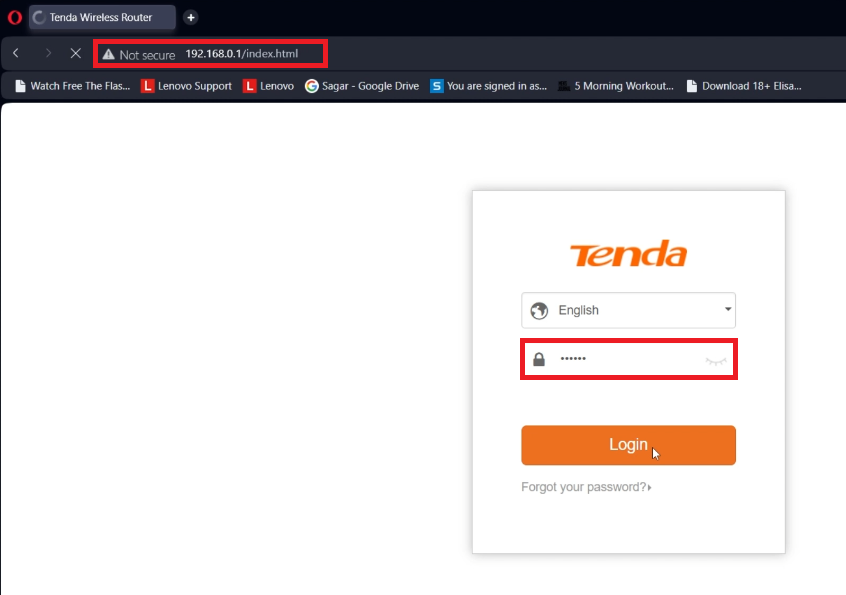Stop page loading with X icon
Image resolution: width=846 pixels, height=595 pixels.
(x=76, y=53)
